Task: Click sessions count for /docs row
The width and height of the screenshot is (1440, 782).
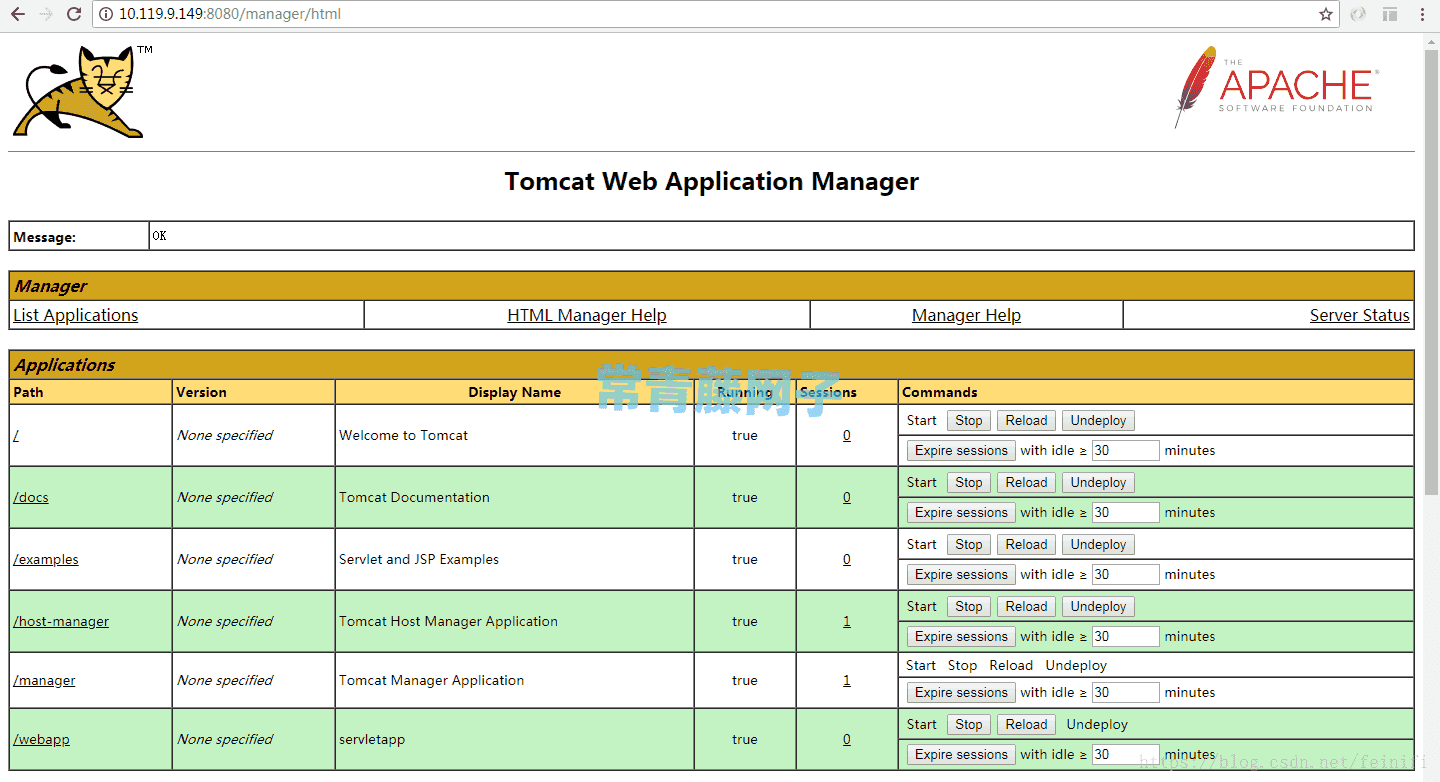Action: point(847,497)
